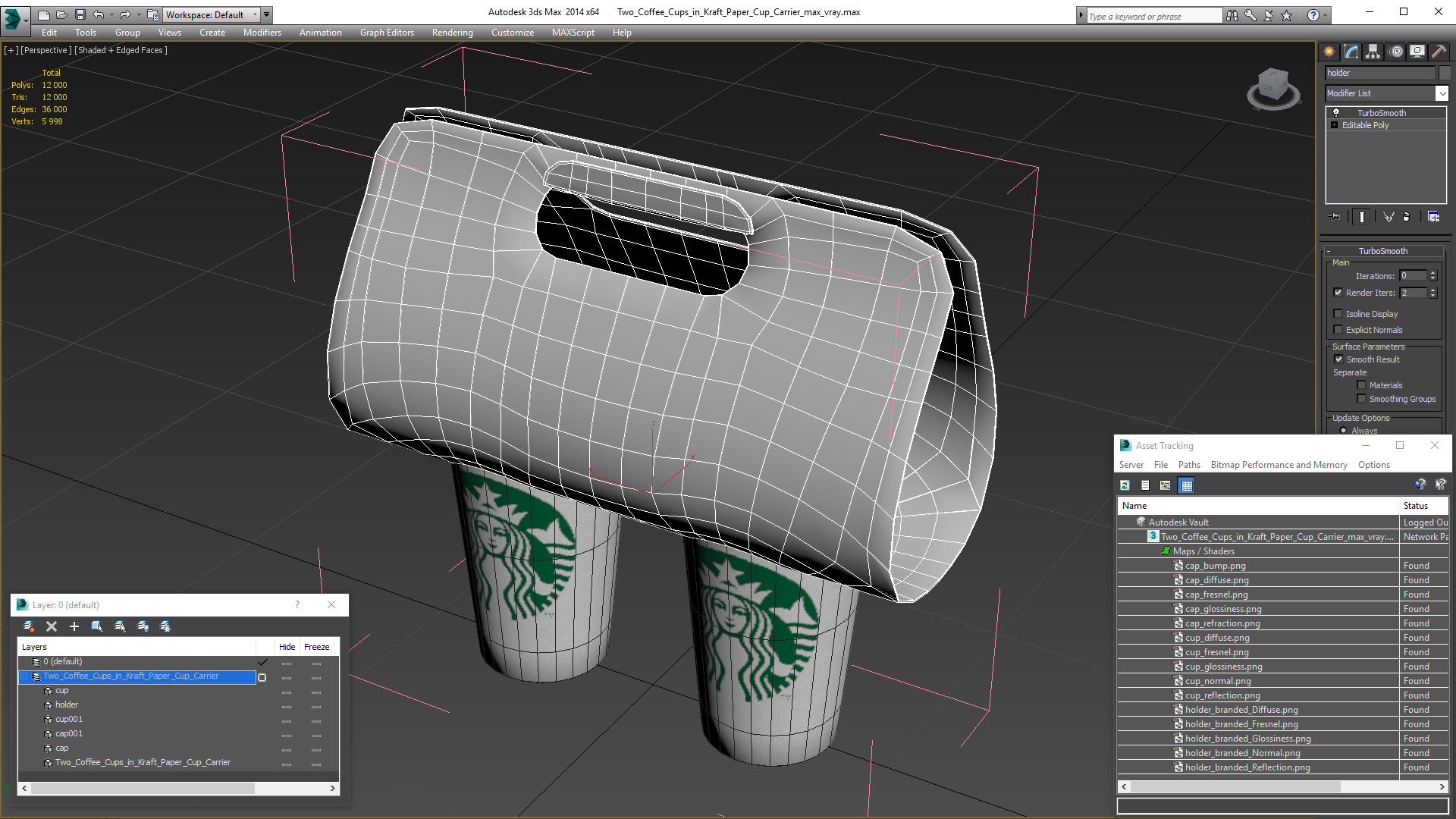Open the Help question mark dropdown arrow
The height and width of the screenshot is (819, 1456).
pyautogui.click(x=1326, y=15)
